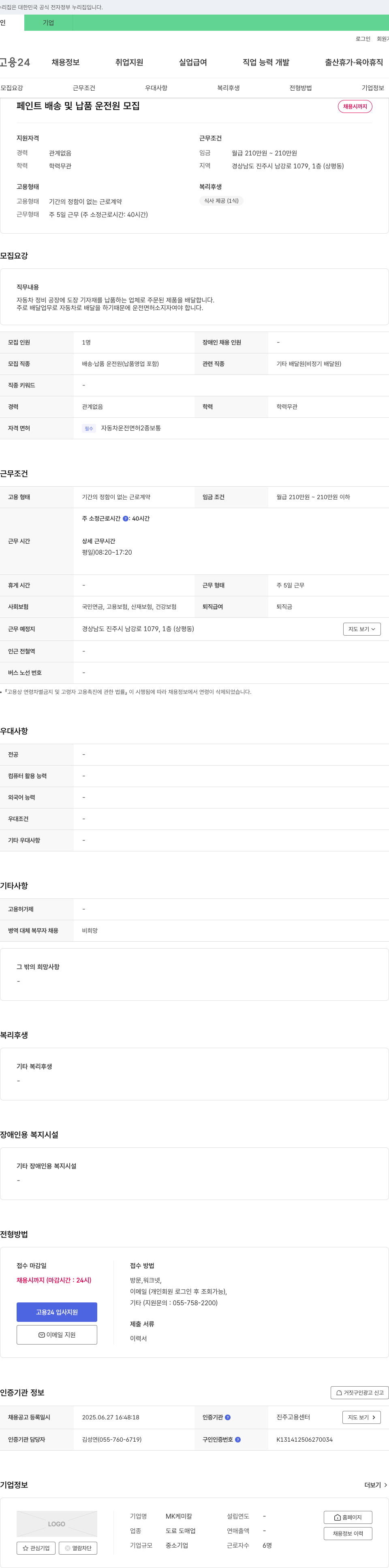
Task: Open the 고용24 logo home link
Action: (x=15, y=62)
